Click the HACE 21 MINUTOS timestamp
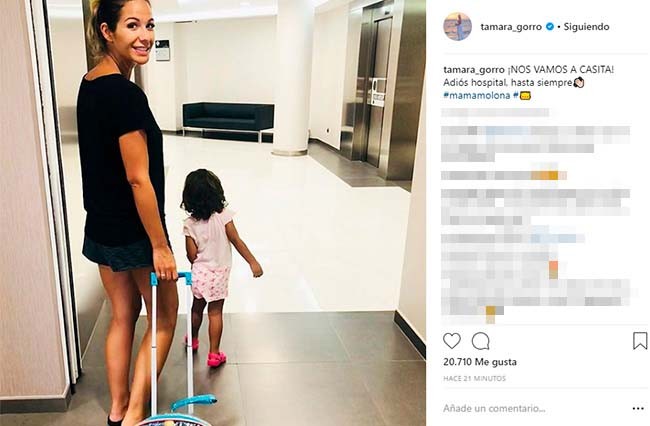 click(475, 378)
